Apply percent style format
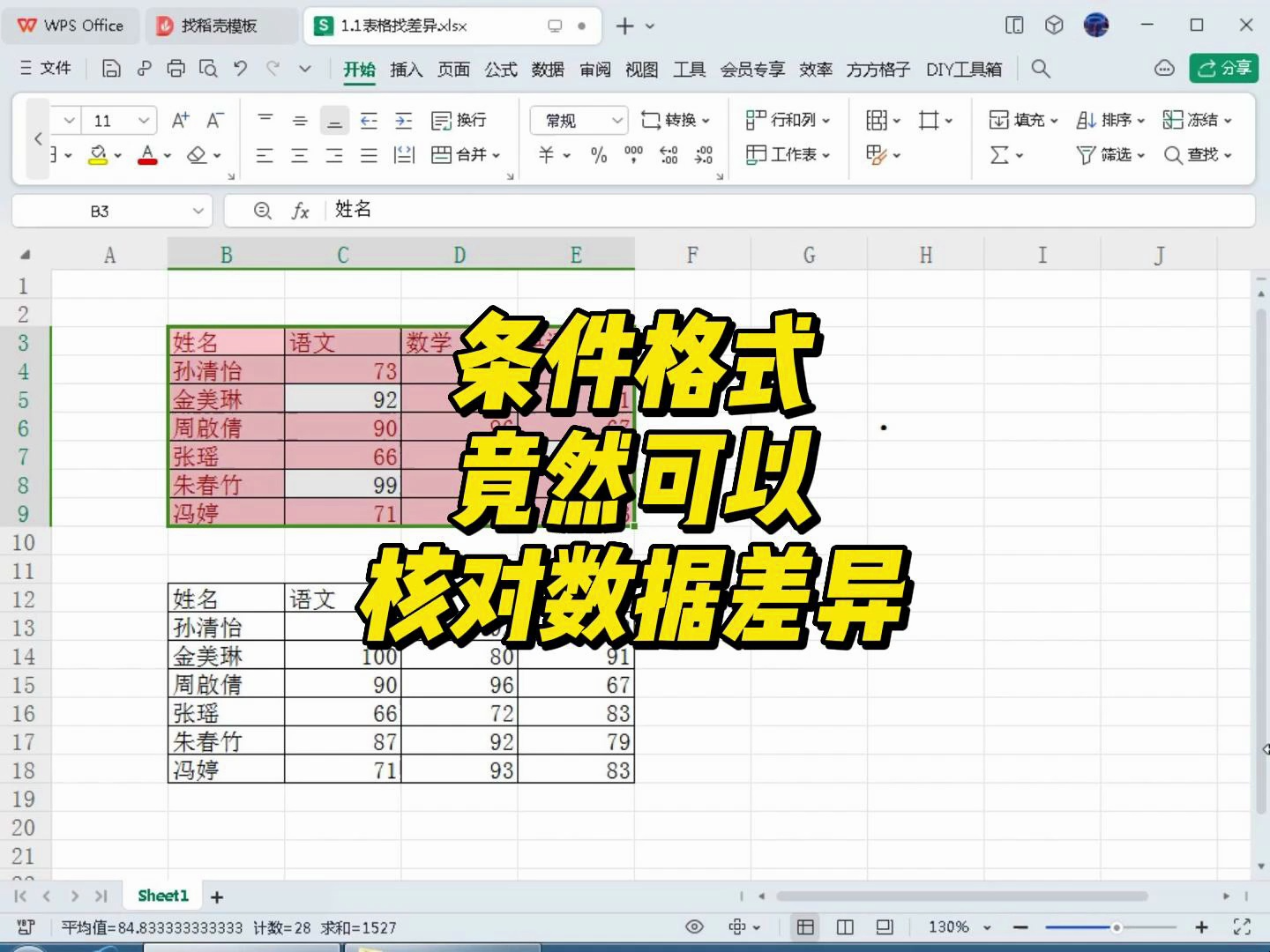 pos(599,155)
